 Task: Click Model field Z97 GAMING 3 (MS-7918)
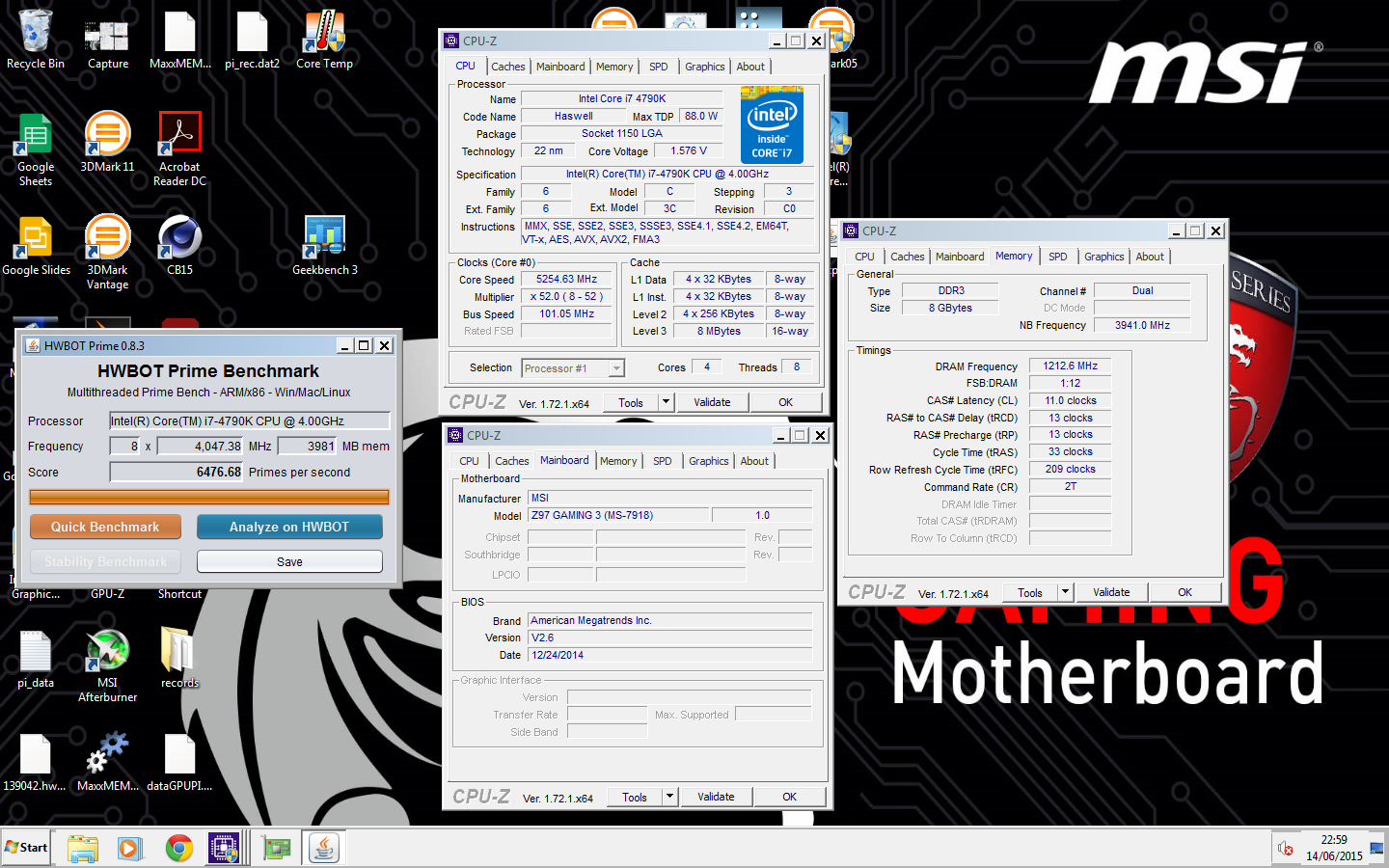coord(619,515)
